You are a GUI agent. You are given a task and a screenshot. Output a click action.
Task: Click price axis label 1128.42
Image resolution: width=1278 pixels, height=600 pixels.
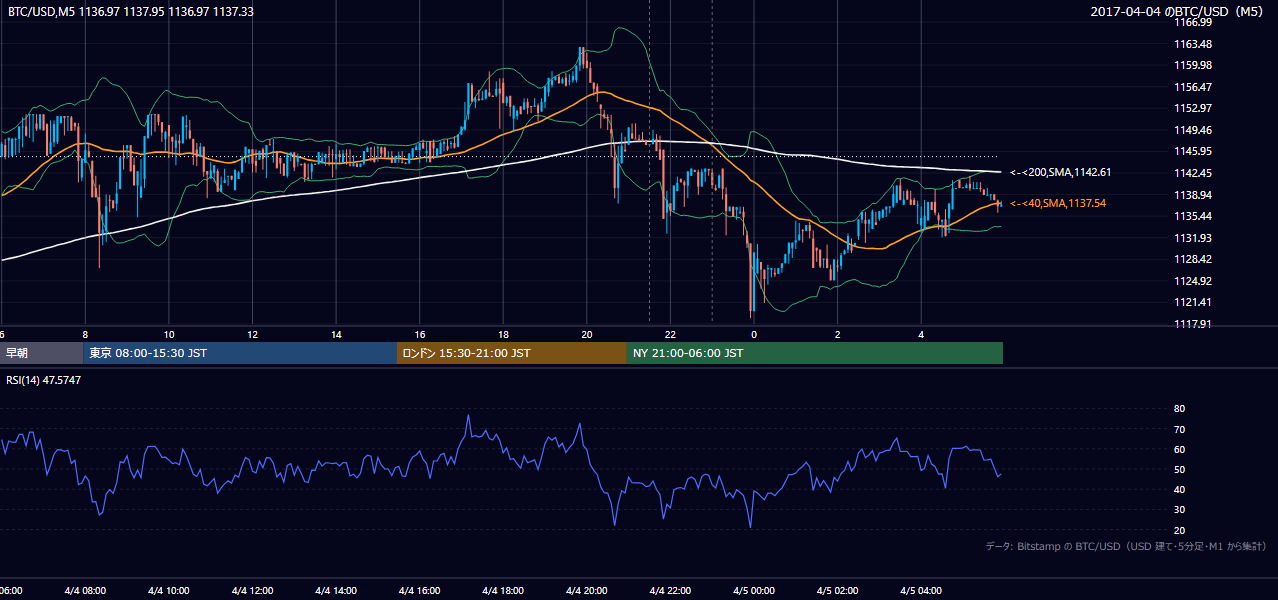pos(1193,259)
